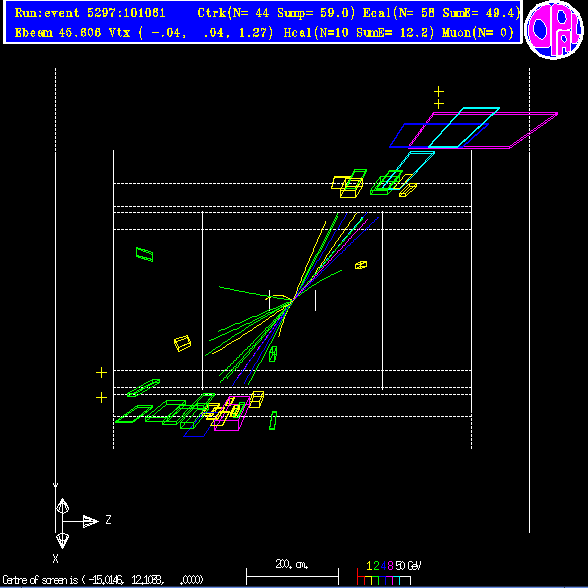Click the X axis downward arrow icon

[x=62, y=541]
